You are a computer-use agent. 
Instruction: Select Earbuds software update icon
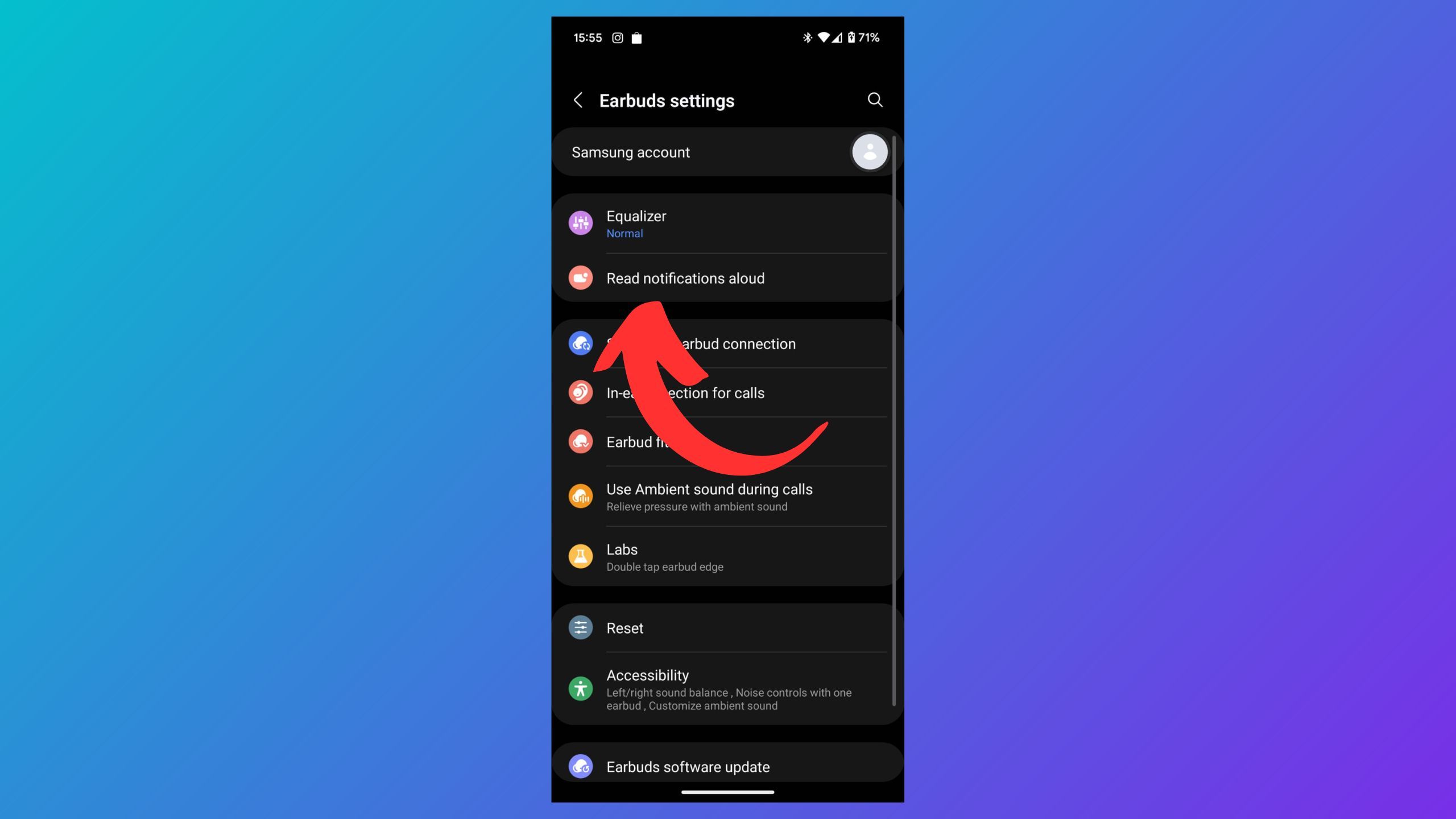pos(580,767)
